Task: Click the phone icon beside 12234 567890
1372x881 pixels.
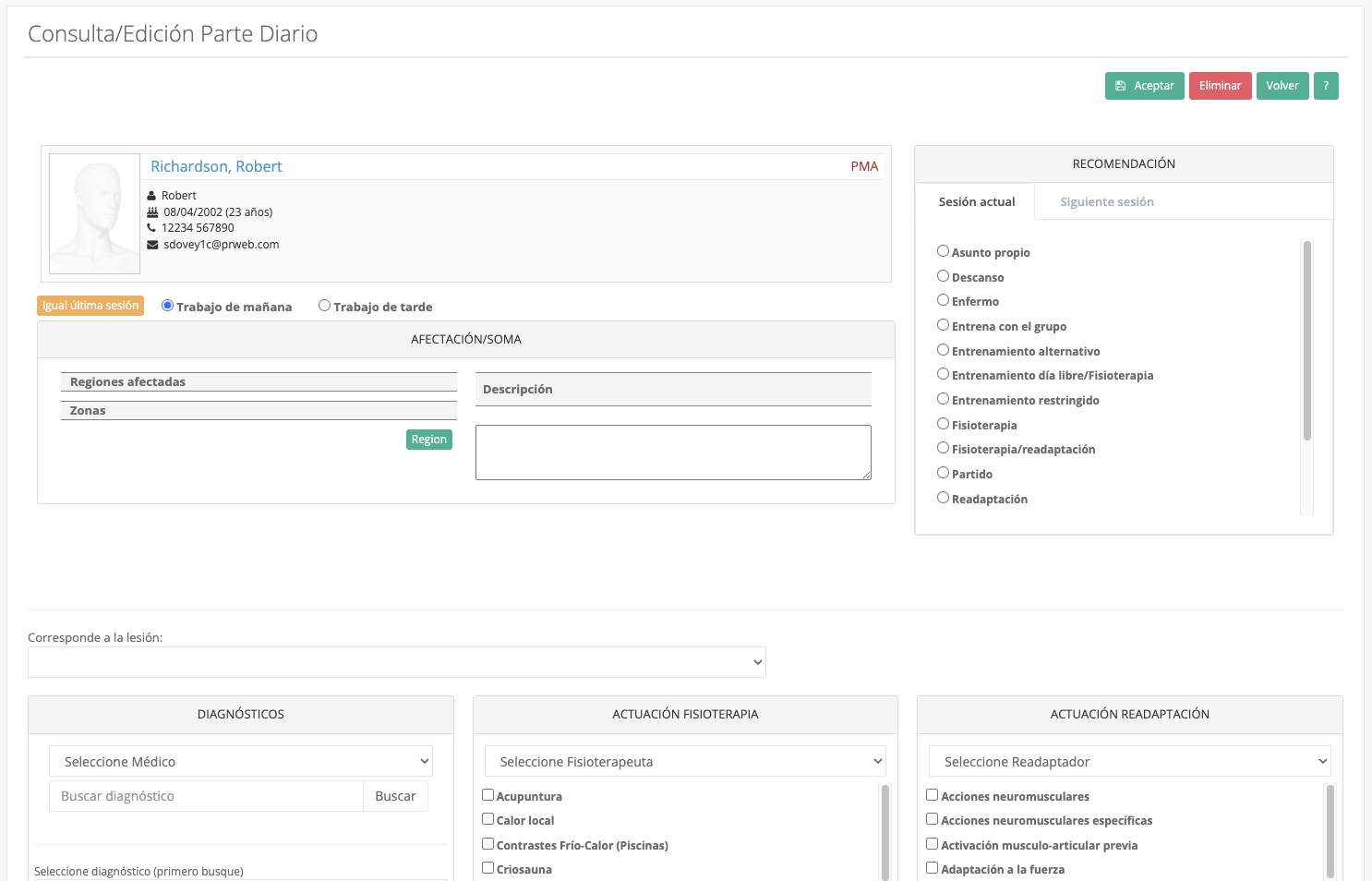Action: pyautogui.click(x=152, y=228)
